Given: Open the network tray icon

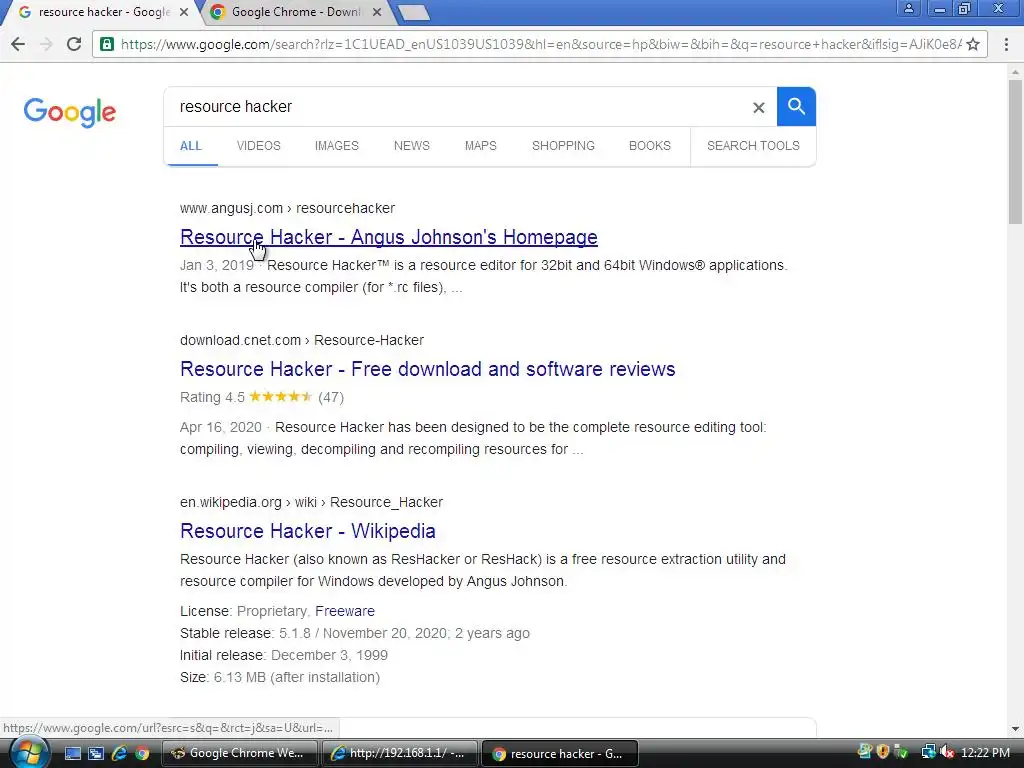Looking at the screenshot, I should pyautogui.click(x=928, y=752).
